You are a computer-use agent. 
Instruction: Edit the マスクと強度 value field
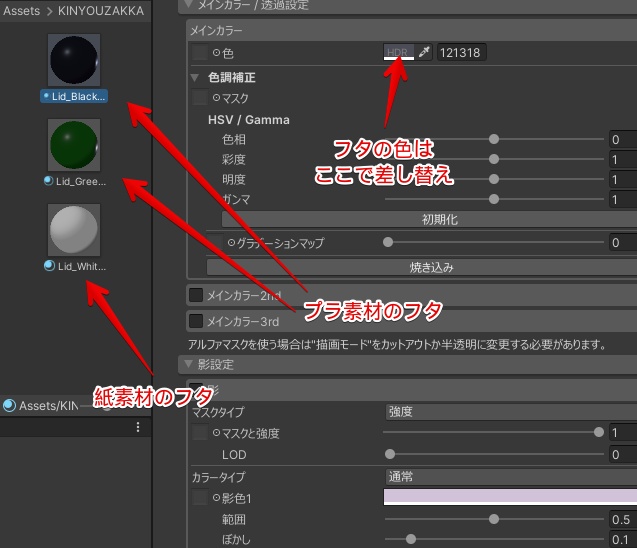point(623,433)
